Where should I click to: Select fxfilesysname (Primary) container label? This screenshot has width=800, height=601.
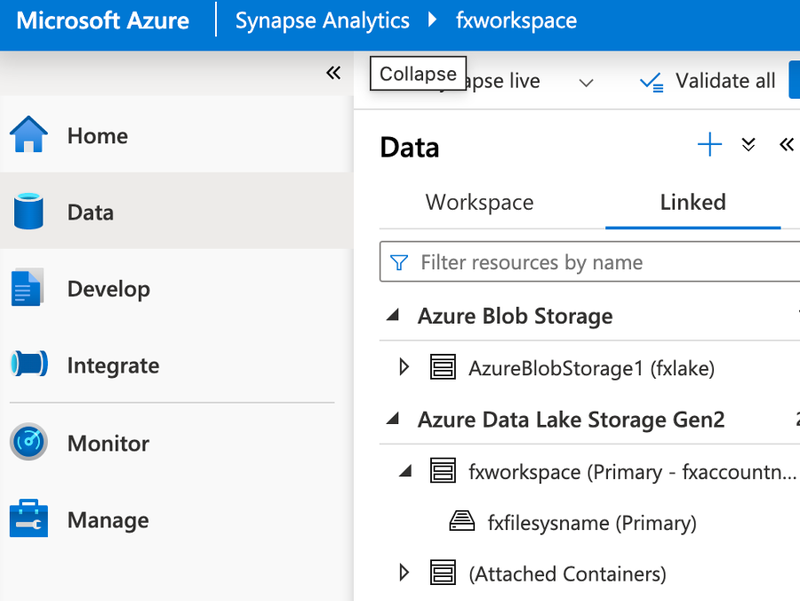592,523
